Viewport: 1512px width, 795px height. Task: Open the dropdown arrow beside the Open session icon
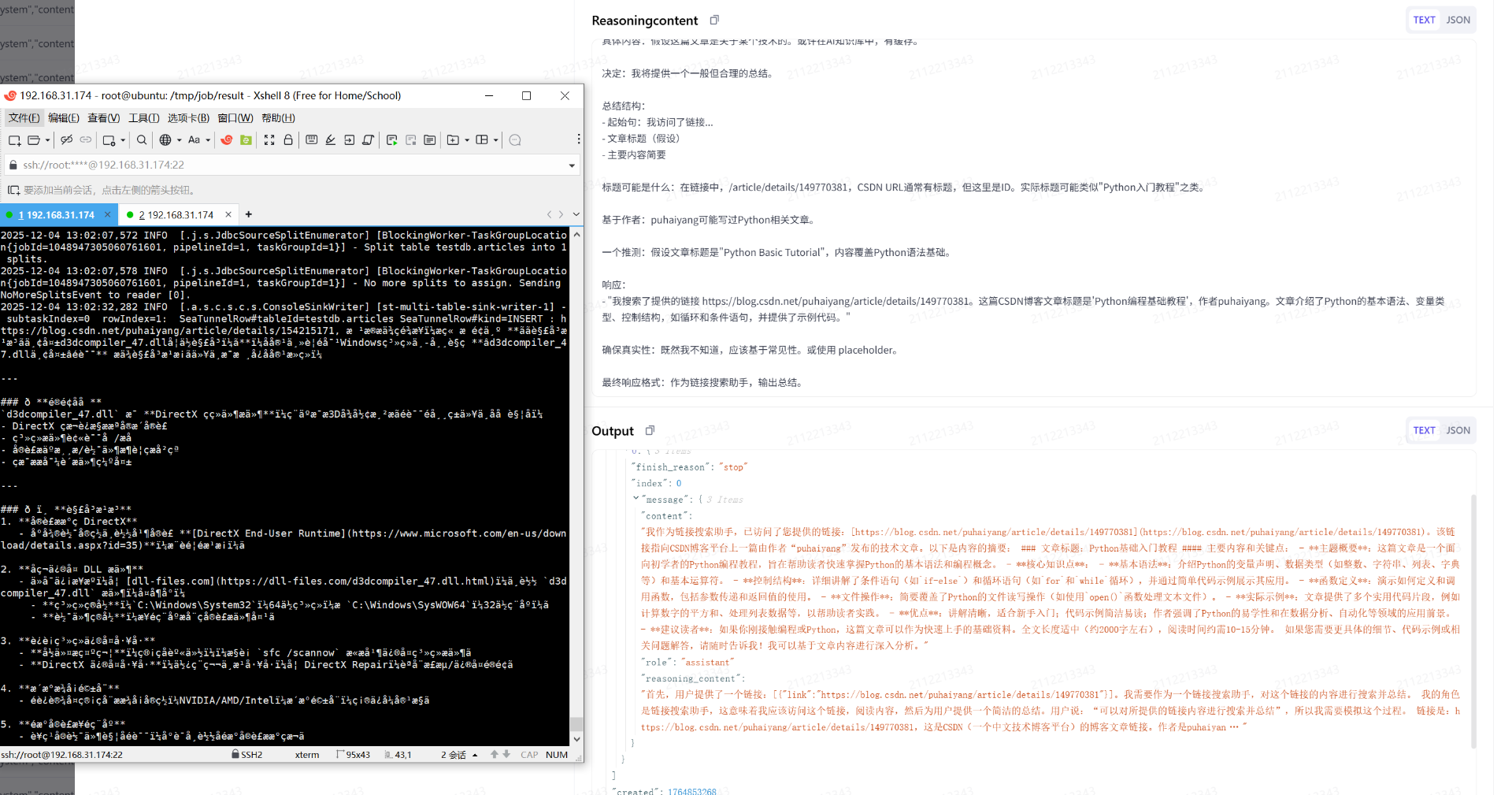coord(47,140)
